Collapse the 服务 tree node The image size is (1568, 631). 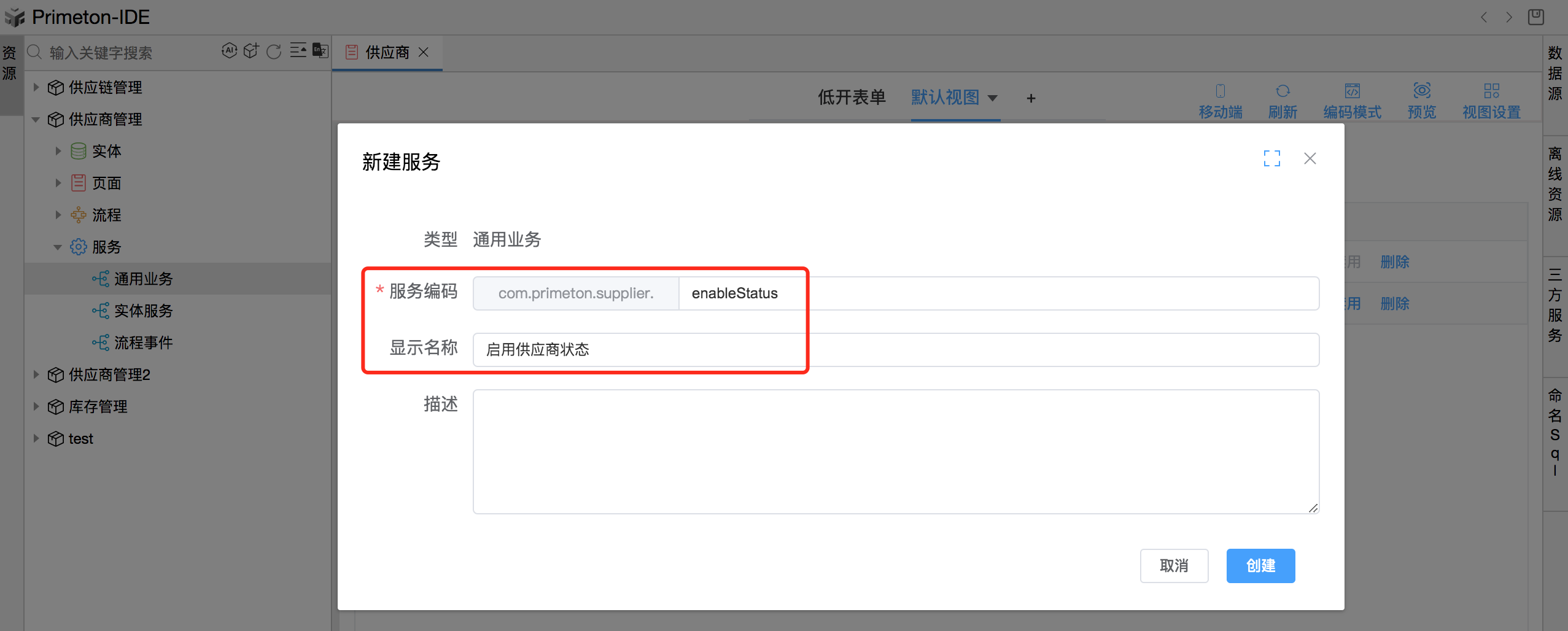point(58,247)
